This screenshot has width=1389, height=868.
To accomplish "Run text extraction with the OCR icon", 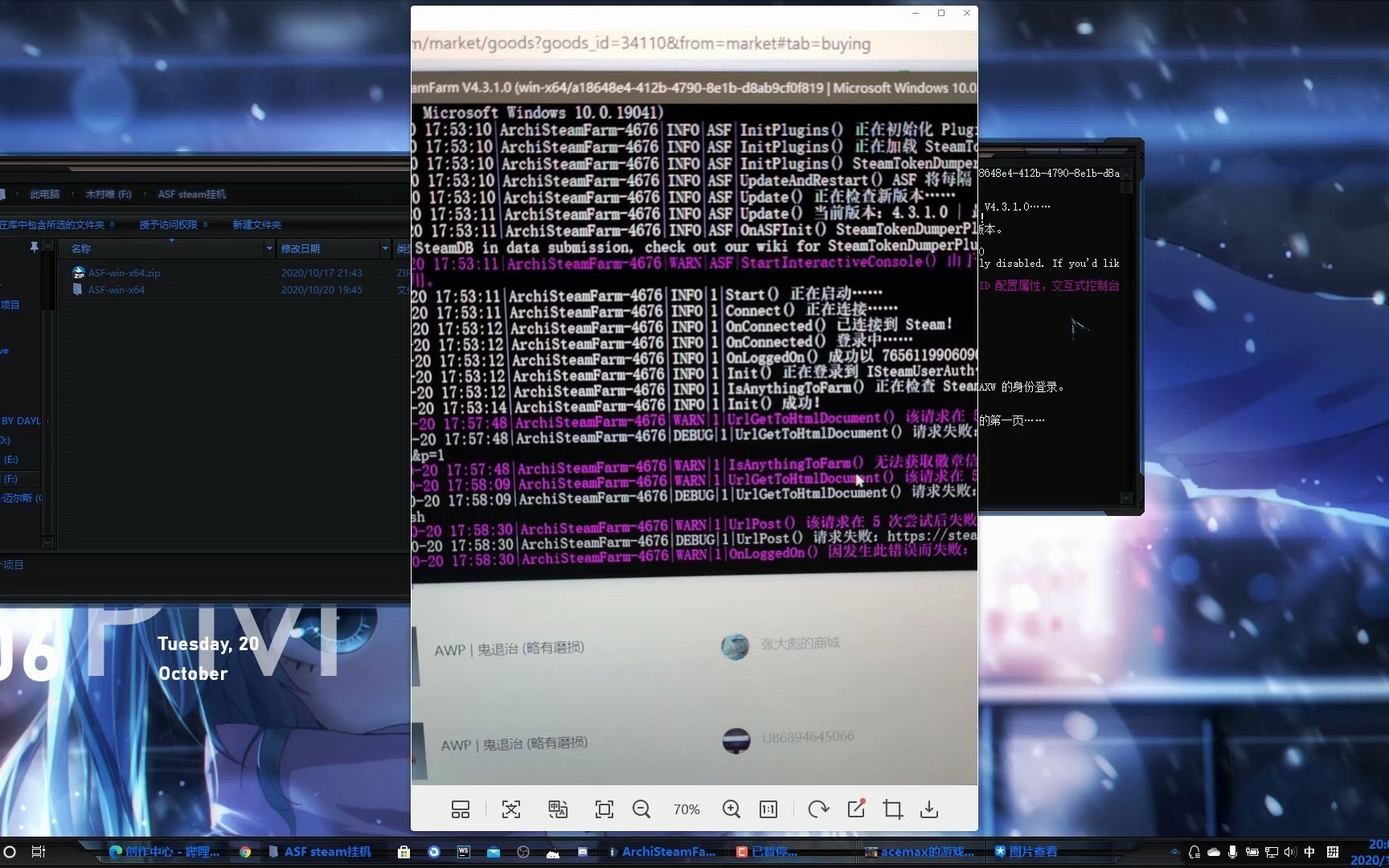I will (511, 809).
